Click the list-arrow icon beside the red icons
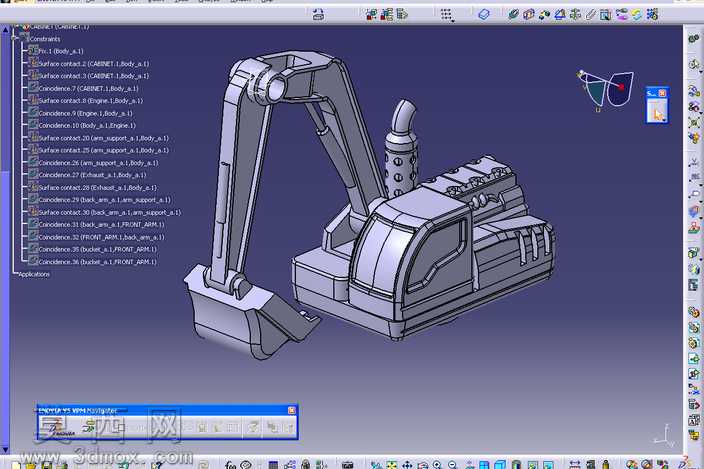Viewport: 704px width, 469px height. (402, 14)
